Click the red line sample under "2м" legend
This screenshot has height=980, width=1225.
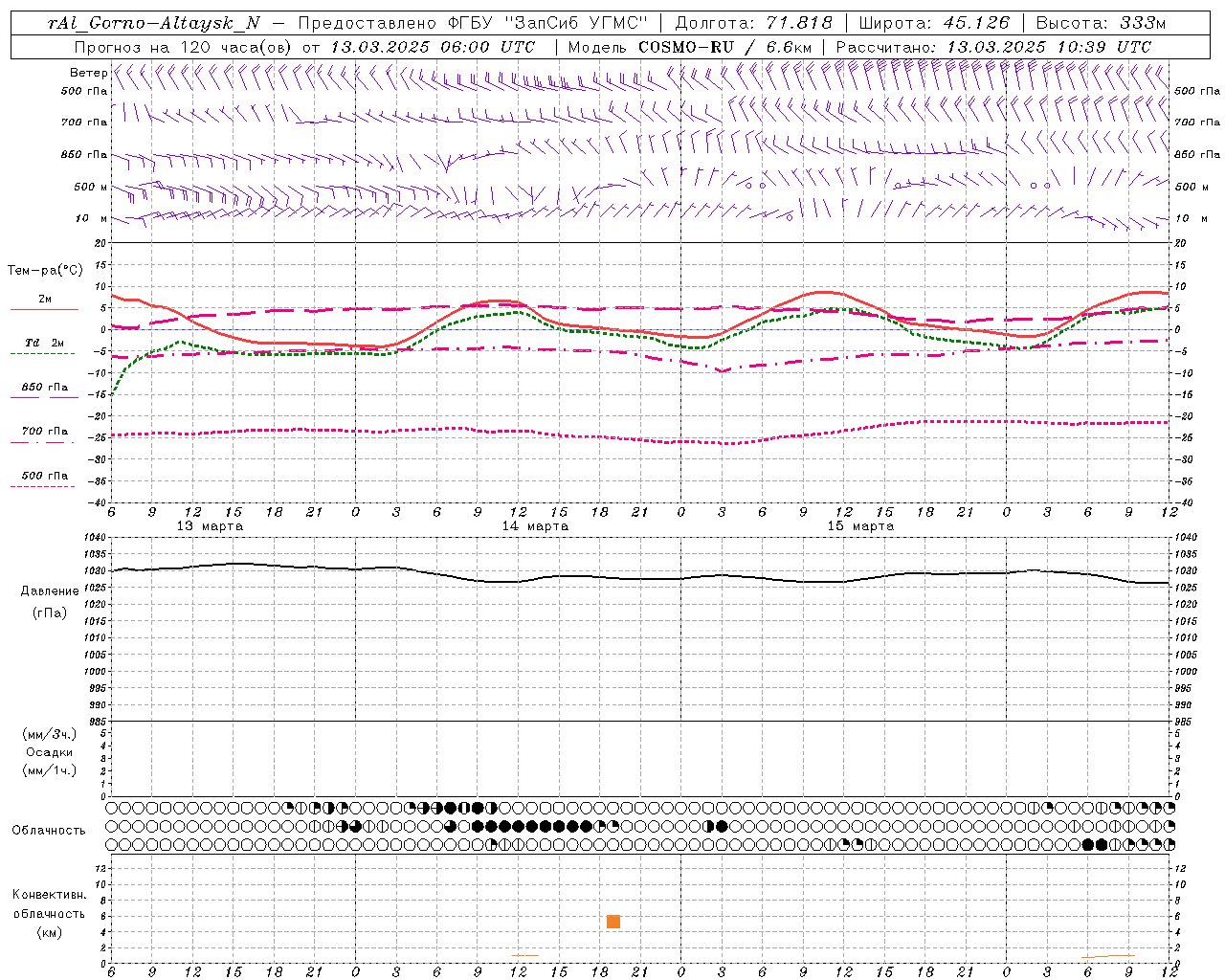44,310
